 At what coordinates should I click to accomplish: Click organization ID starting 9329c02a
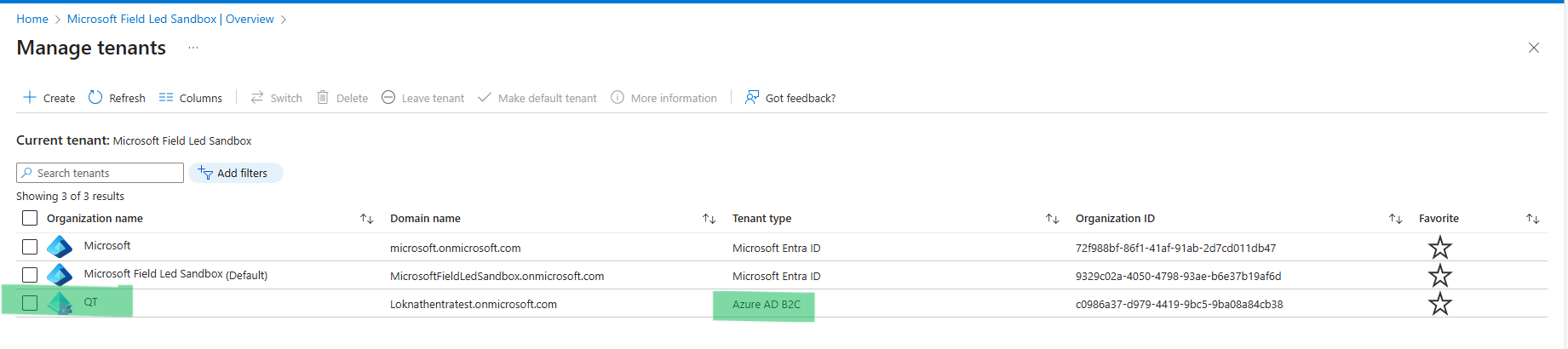tap(1179, 277)
